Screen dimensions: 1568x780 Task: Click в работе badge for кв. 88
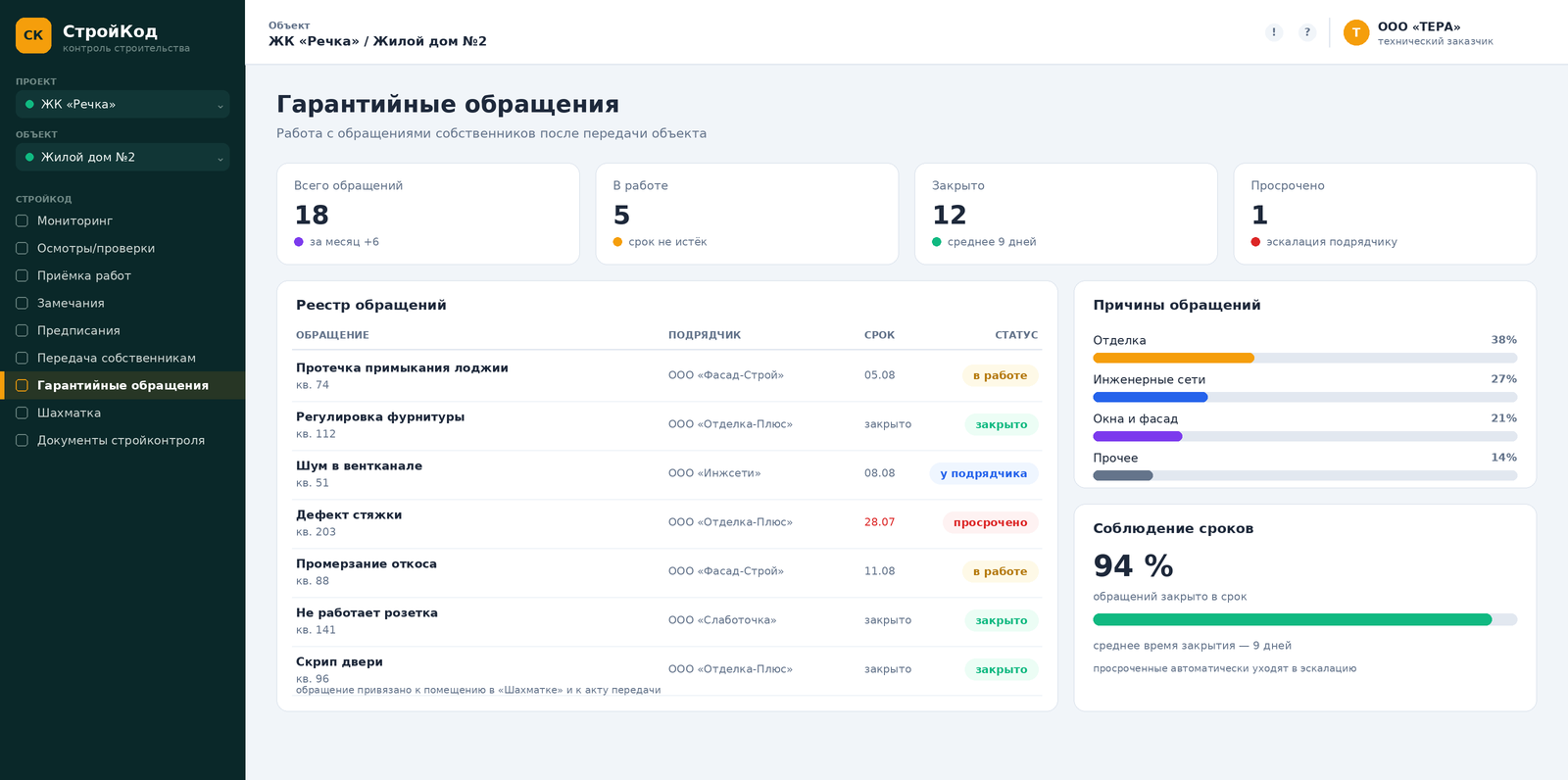(x=1000, y=571)
